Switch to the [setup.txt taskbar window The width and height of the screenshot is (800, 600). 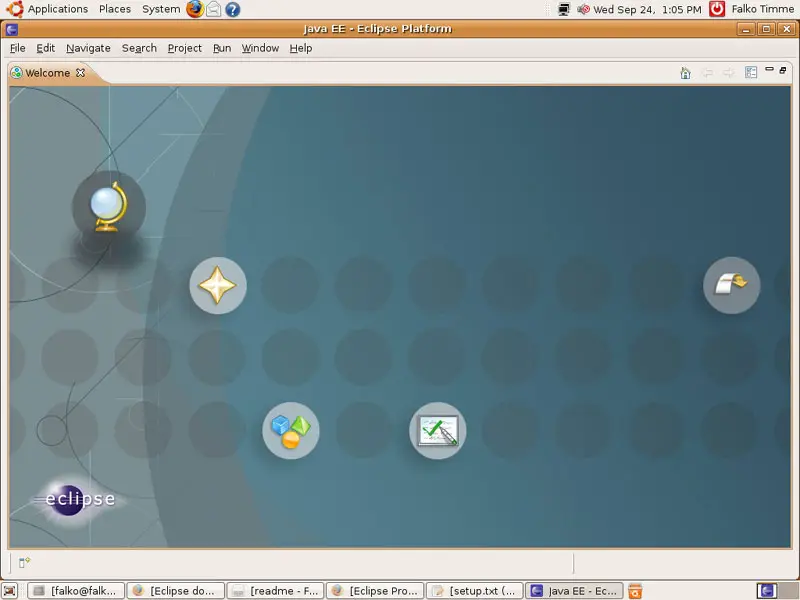474,591
